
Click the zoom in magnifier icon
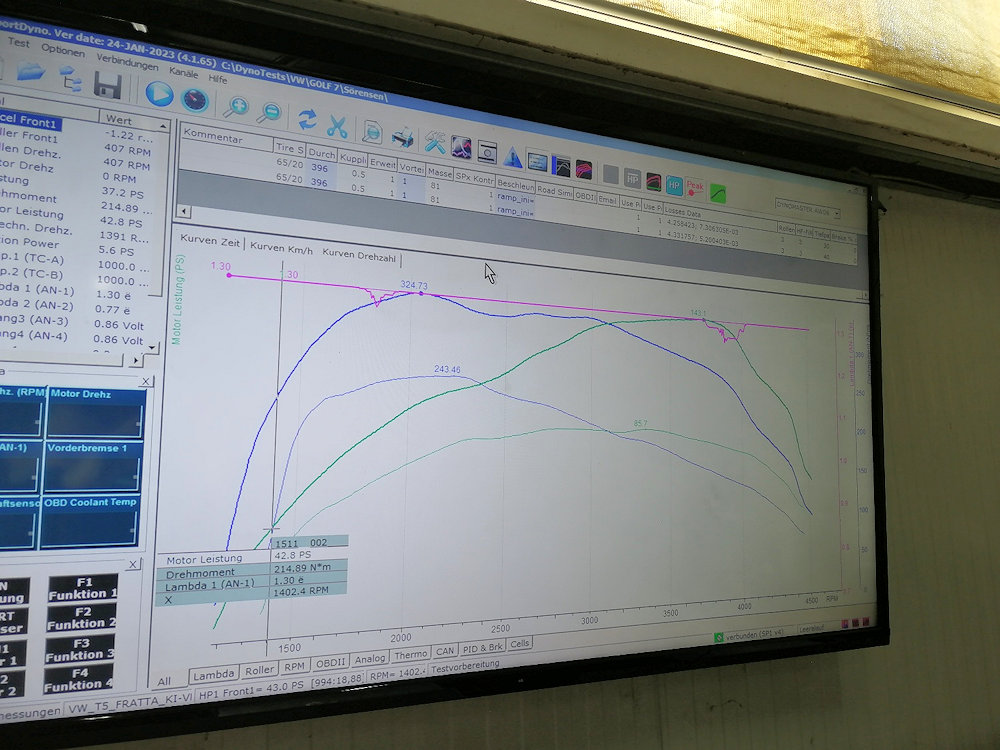click(x=236, y=107)
